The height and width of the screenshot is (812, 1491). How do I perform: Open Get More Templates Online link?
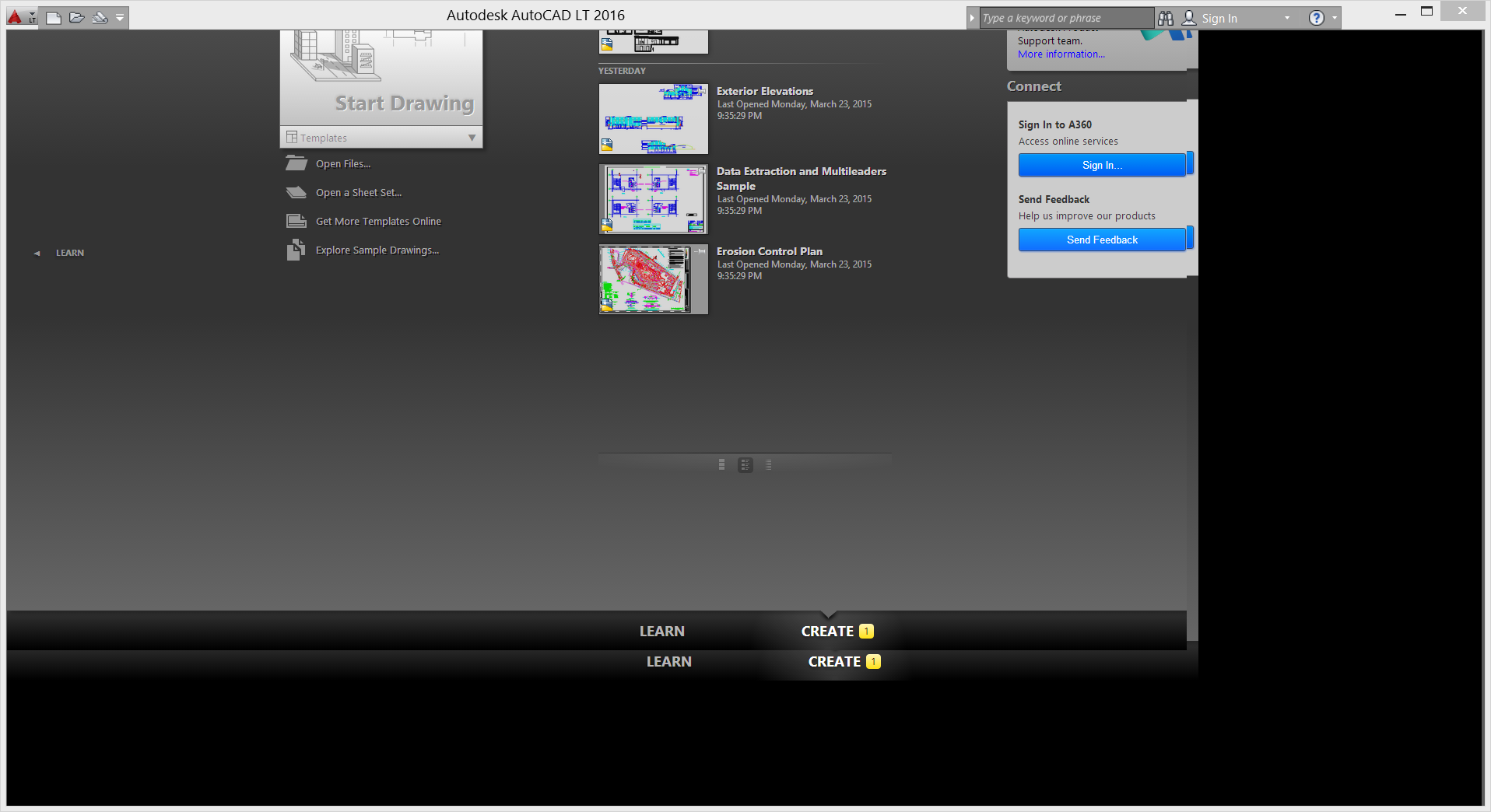(x=378, y=222)
